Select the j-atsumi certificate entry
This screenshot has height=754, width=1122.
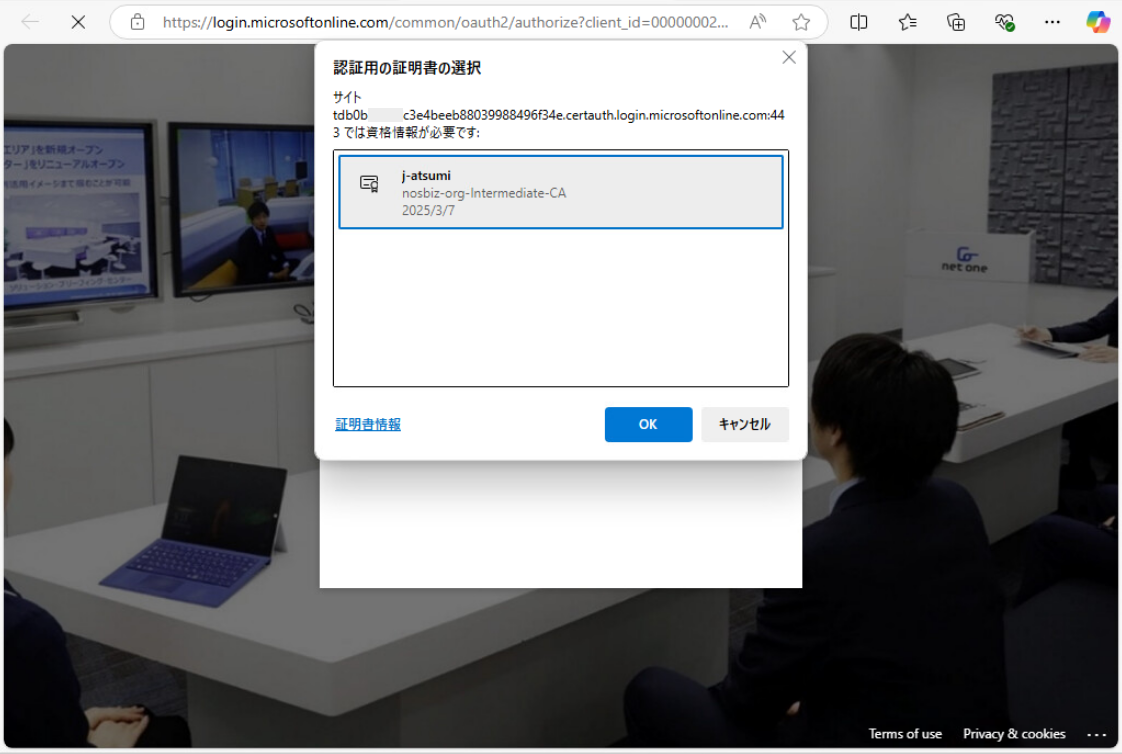(560, 192)
